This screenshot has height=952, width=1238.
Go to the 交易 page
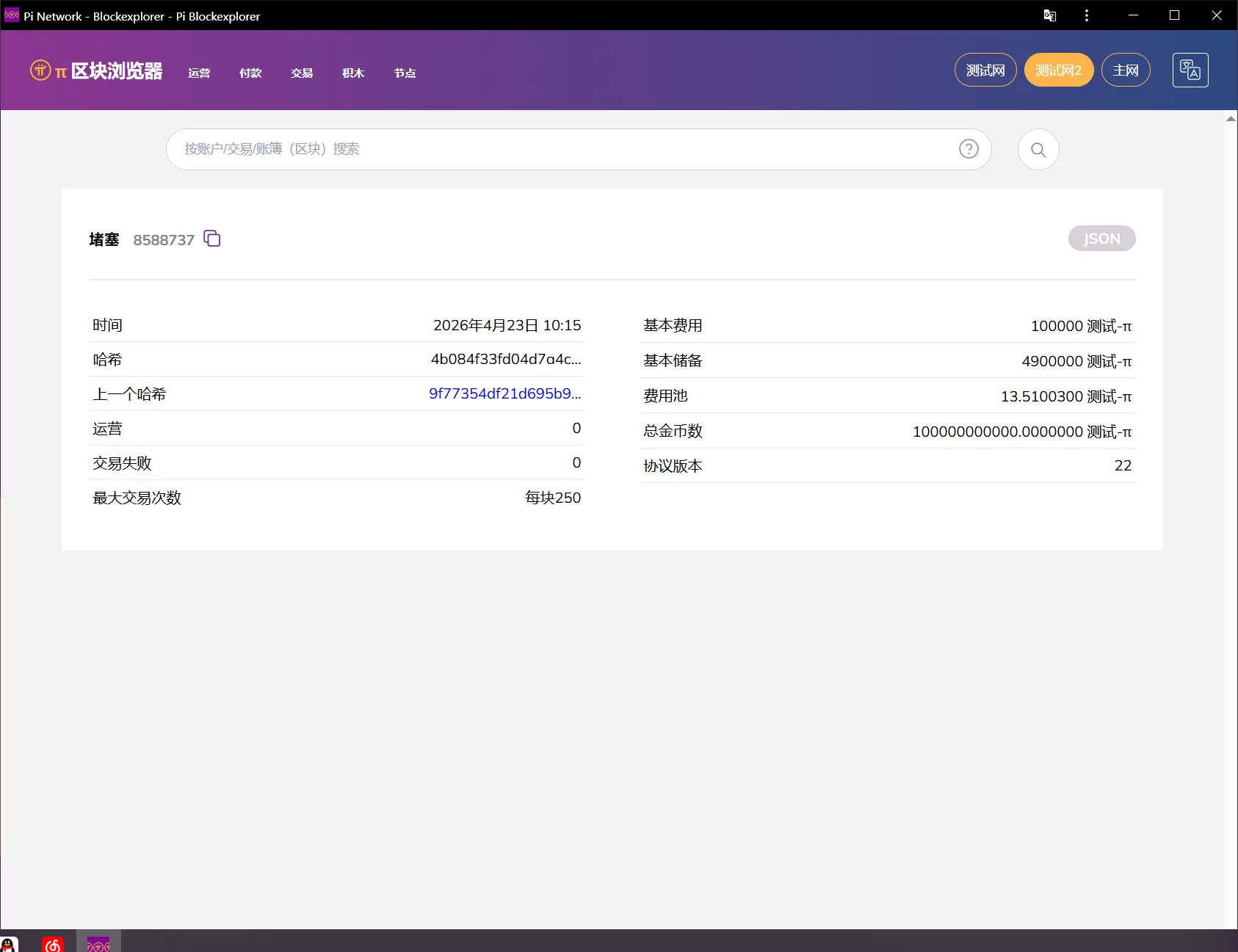click(x=302, y=73)
